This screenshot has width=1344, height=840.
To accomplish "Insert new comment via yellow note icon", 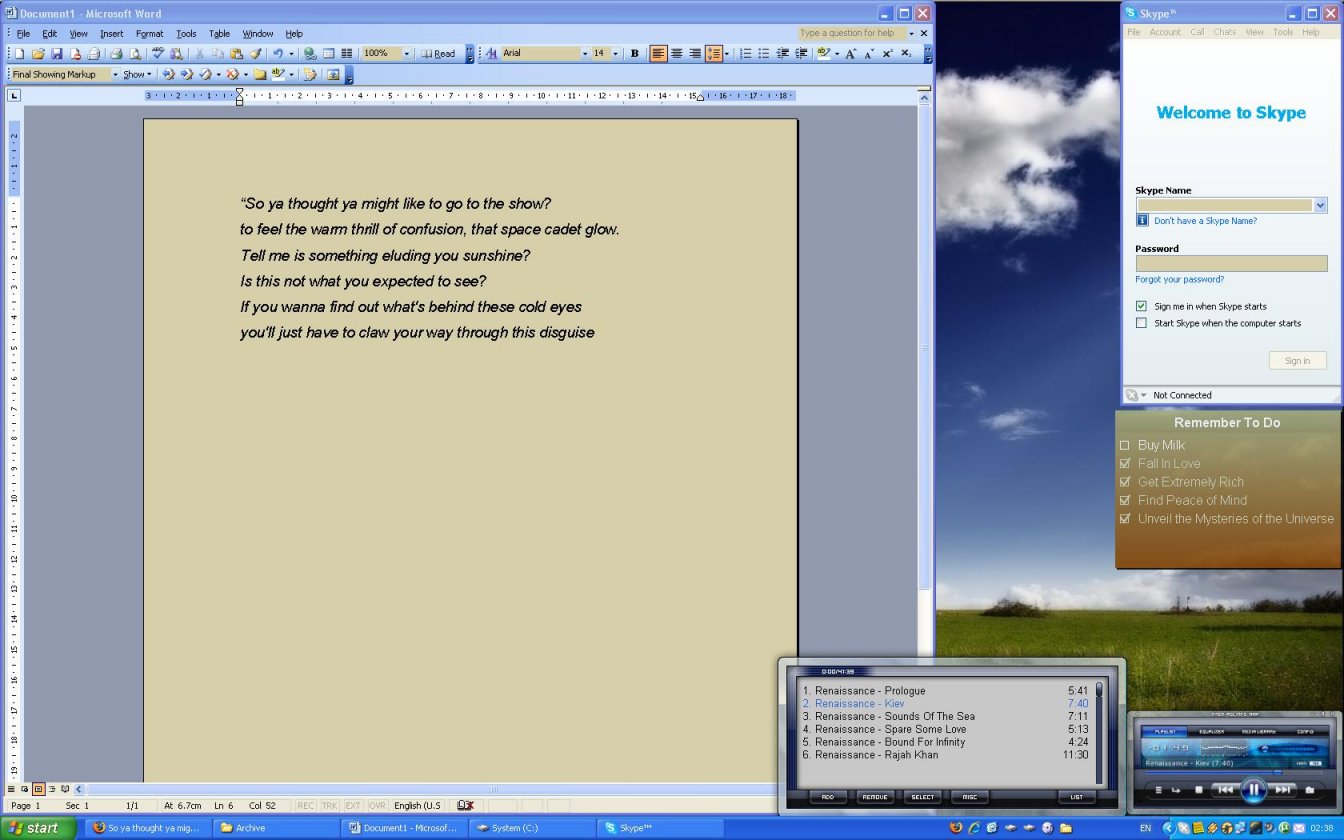I will [260, 75].
